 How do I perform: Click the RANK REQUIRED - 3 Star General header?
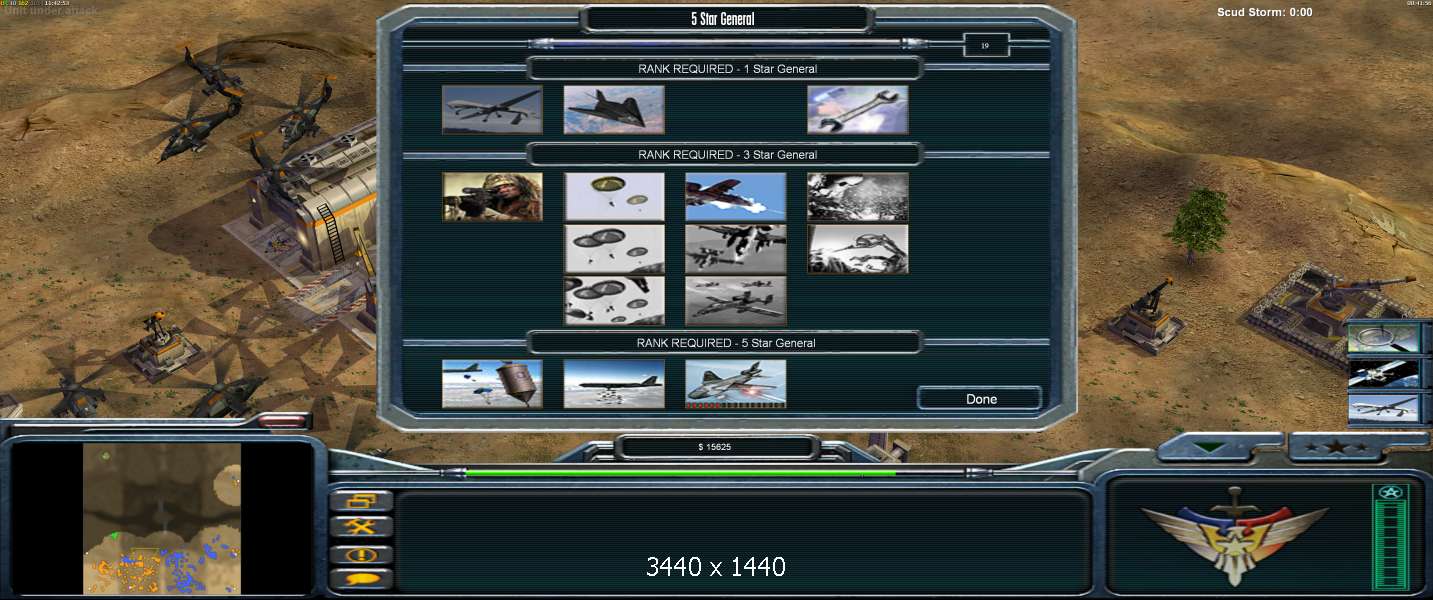click(727, 155)
